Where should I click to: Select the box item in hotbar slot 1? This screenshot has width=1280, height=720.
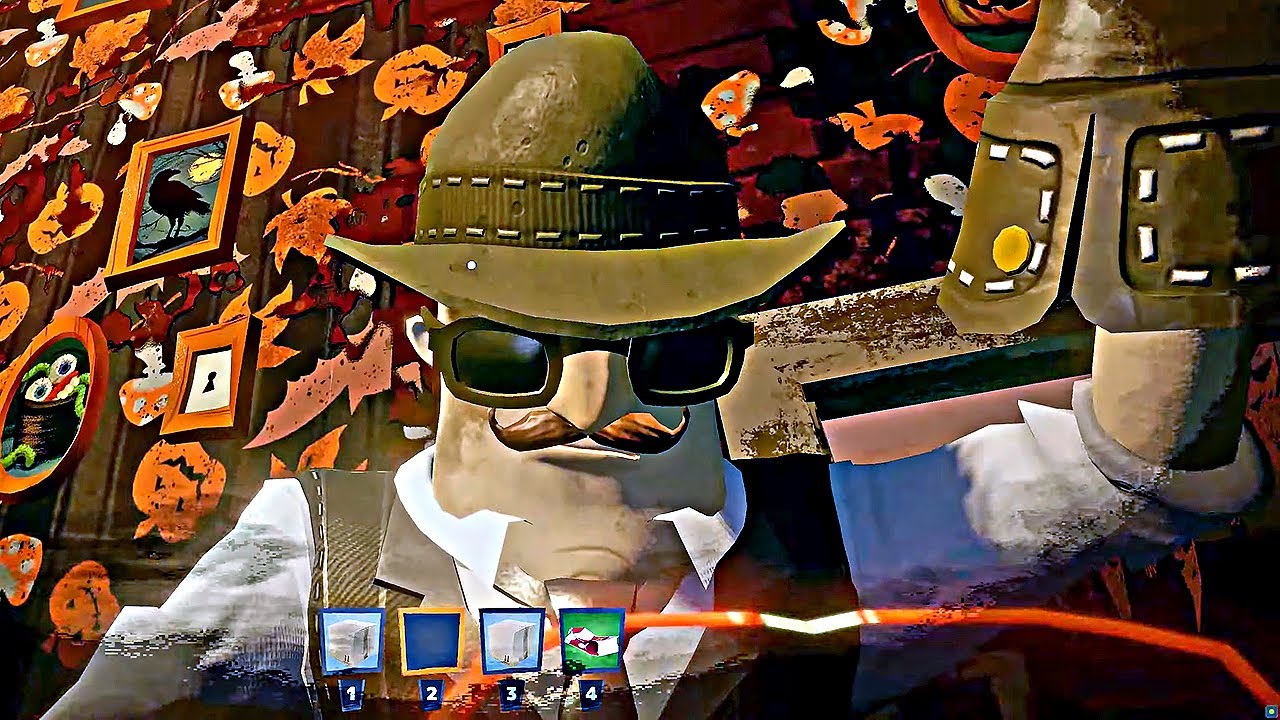[352, 641]
